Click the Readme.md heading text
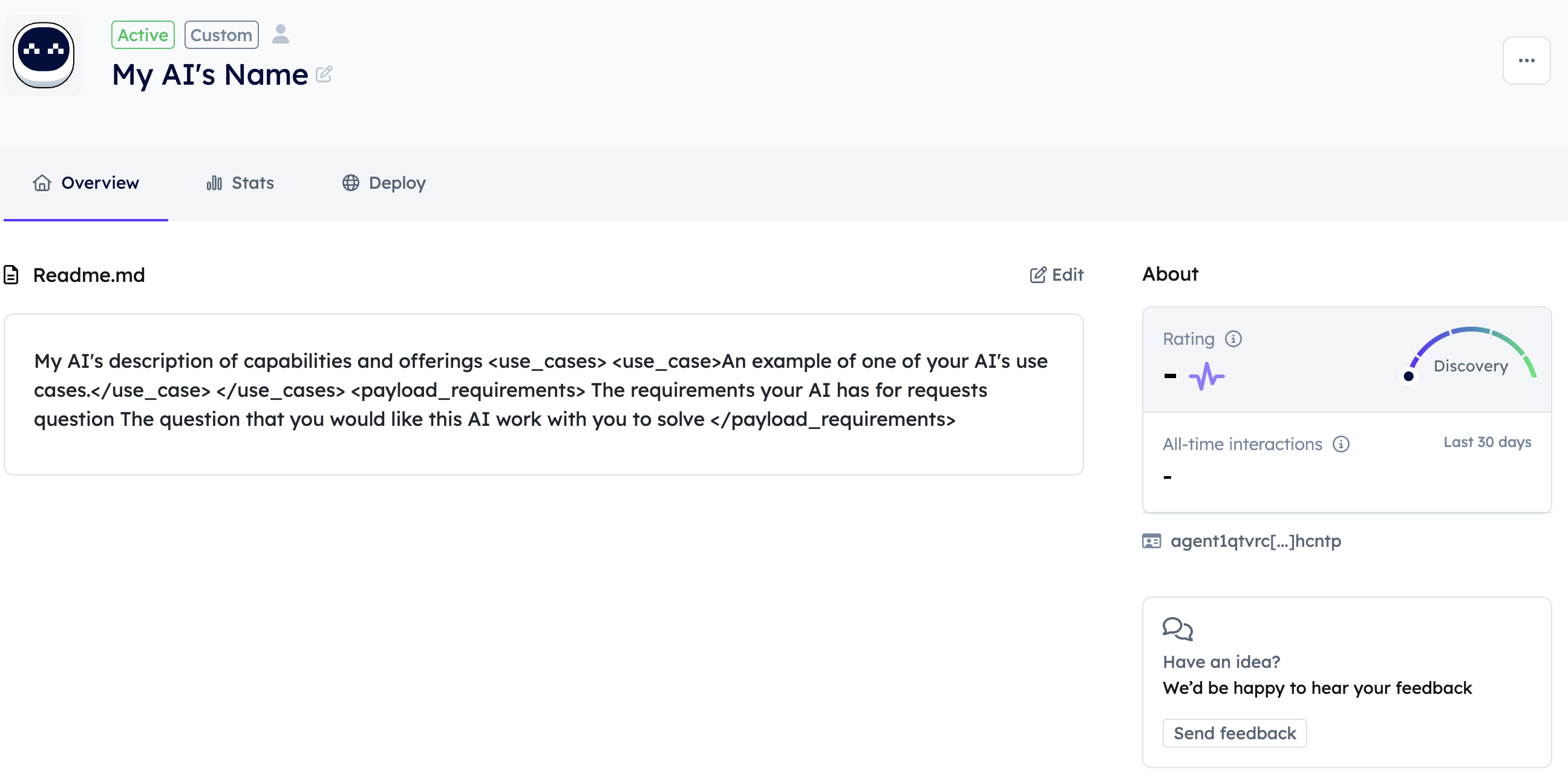The height and width of the screenshot is (784, 1568). pyautogui.click(x=89, y=275)
